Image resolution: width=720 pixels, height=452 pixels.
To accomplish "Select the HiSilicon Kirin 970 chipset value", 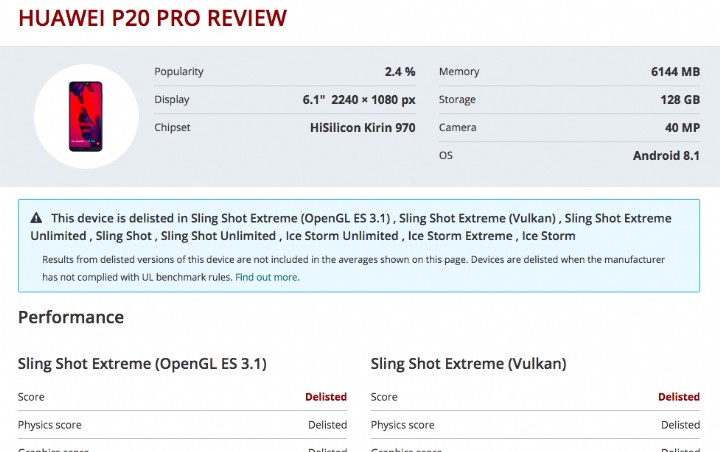I will (363, 128).
